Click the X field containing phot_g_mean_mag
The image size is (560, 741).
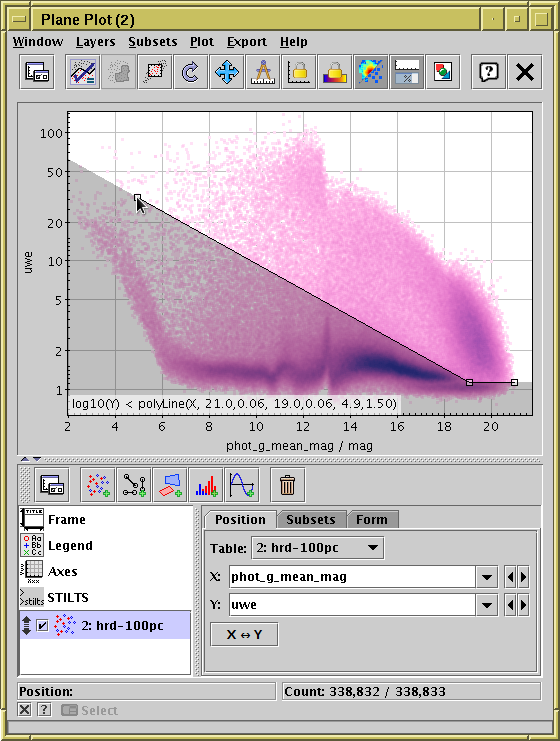coord(352,577)
